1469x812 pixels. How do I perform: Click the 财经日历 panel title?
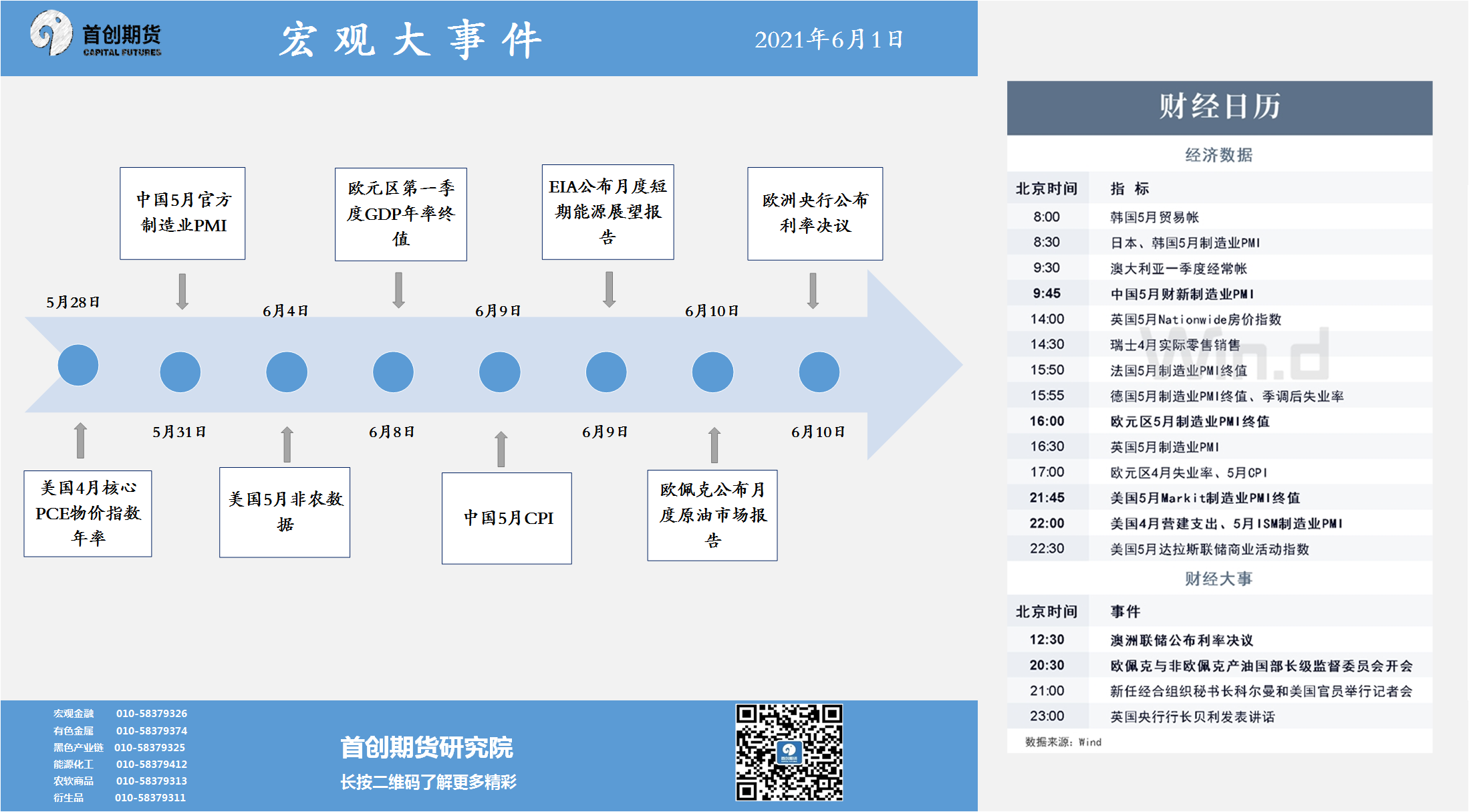point(1219,107)
